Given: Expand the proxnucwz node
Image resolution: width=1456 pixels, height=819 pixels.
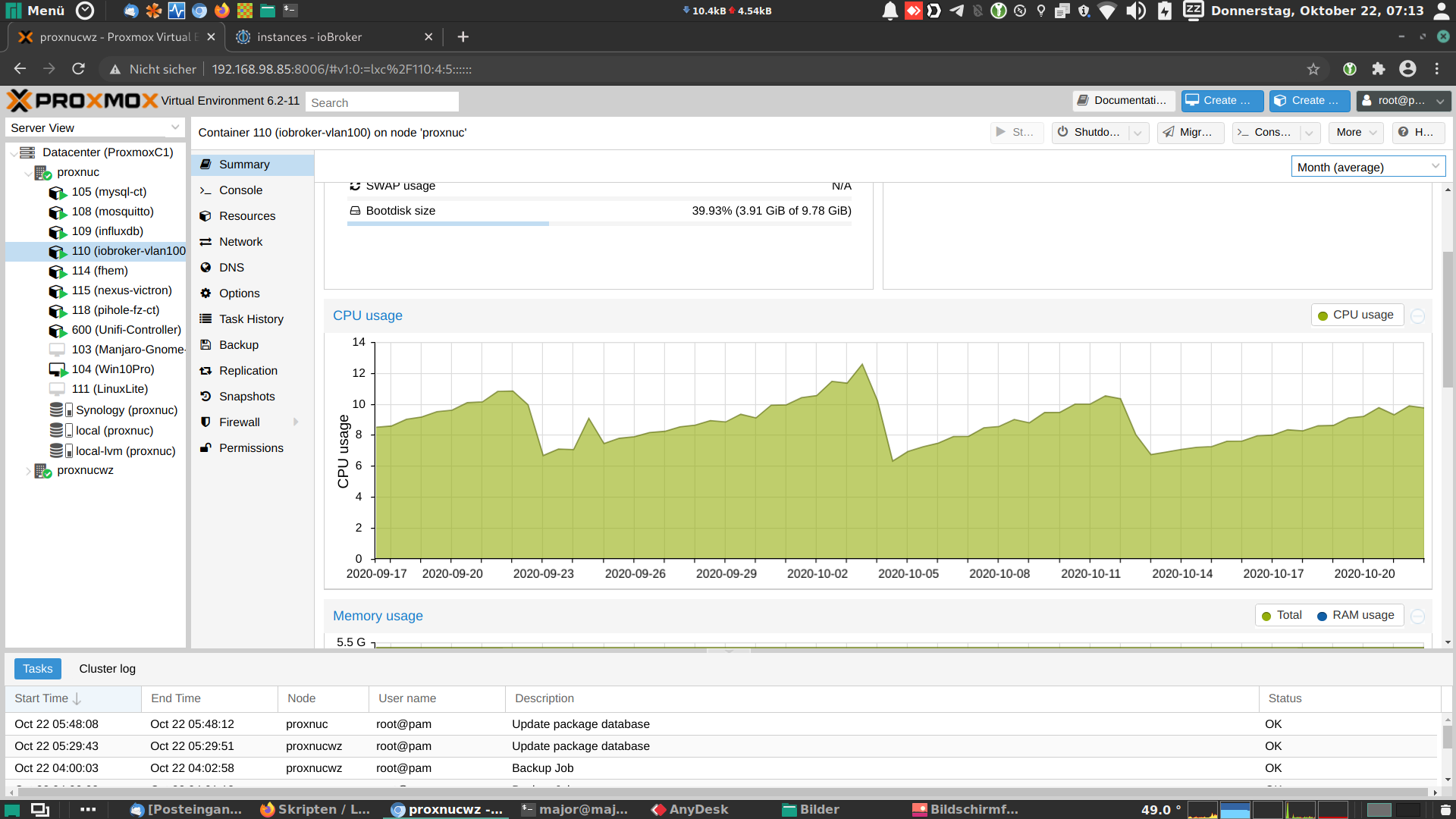Looking at the screenshot, I should click(28, 471).
